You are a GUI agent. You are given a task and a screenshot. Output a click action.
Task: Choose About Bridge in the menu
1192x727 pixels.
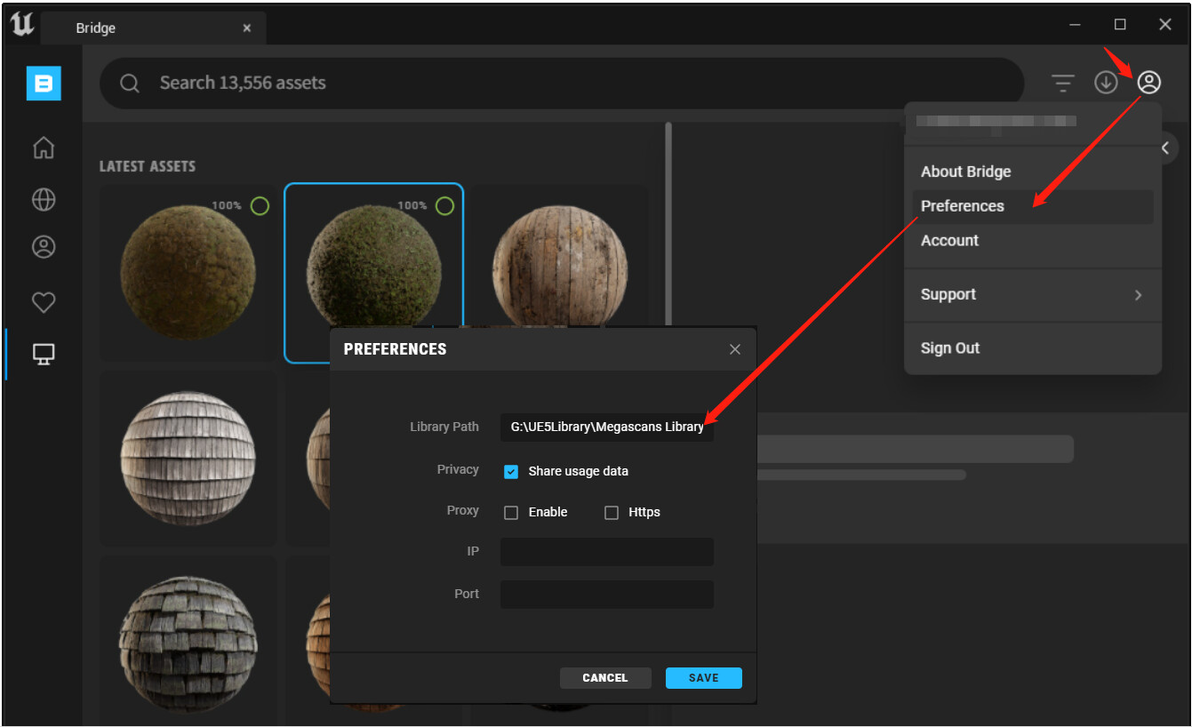[965, 172]
